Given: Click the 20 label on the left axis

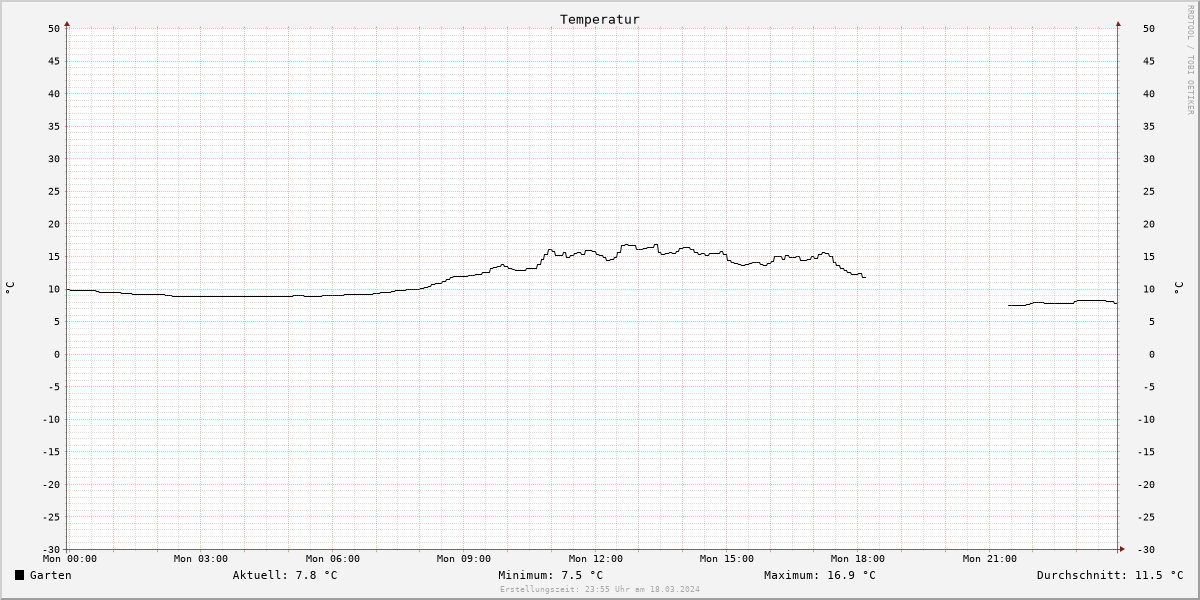Looking at the screenshot, I should (54, 224).
